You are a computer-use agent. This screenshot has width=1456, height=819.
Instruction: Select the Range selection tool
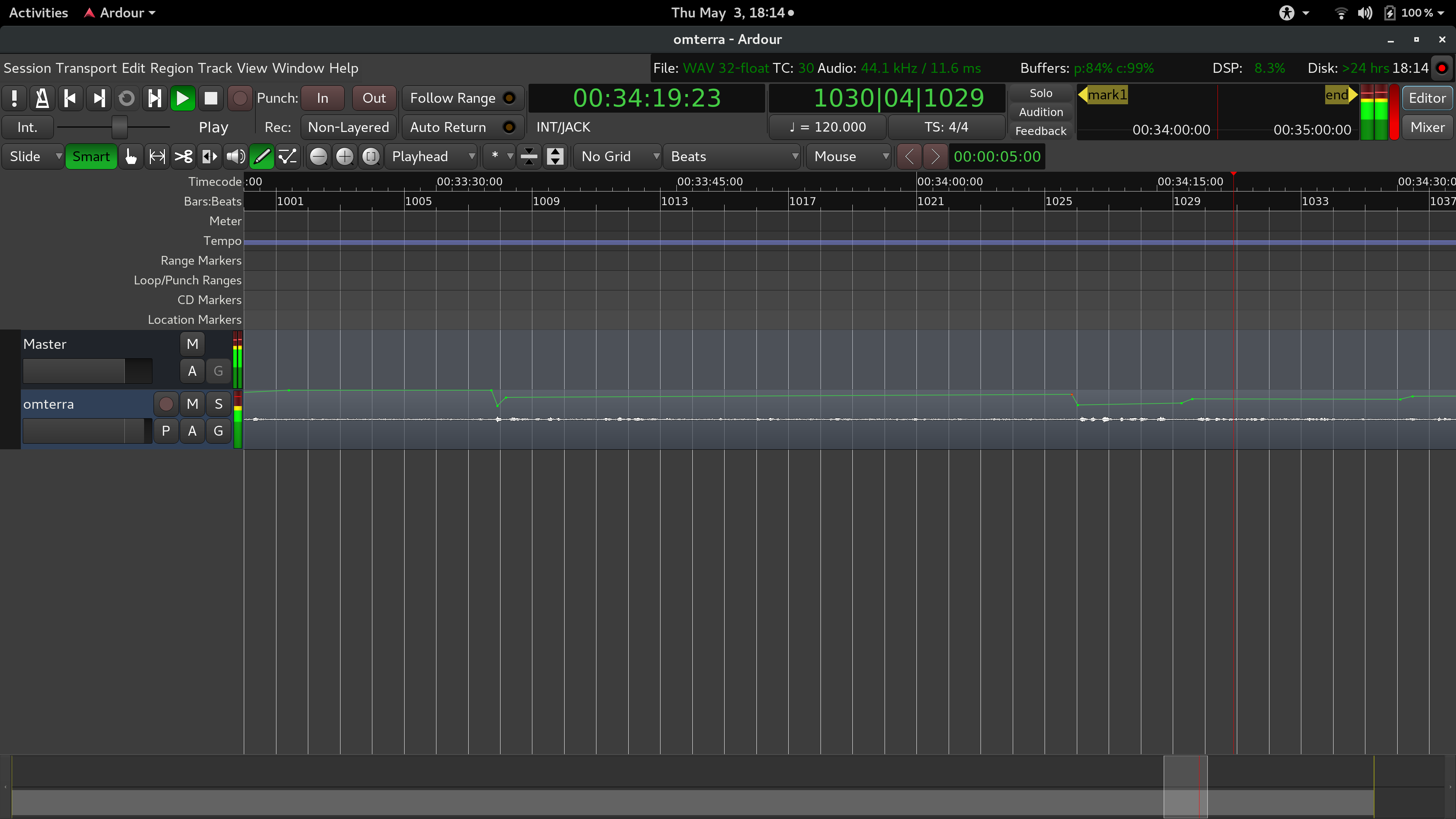157,157
